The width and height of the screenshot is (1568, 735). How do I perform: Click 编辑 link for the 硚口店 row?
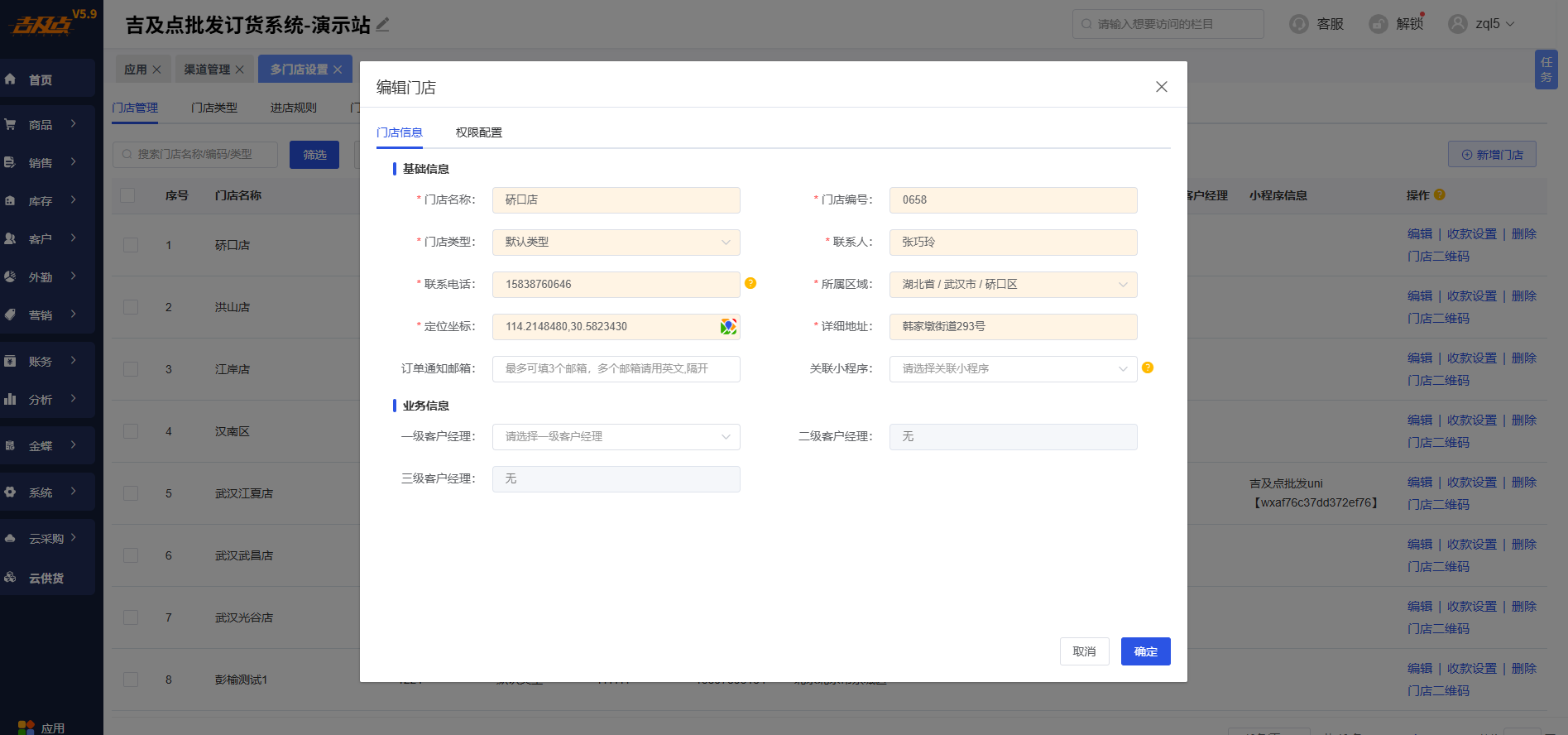tap(1420, 234)
